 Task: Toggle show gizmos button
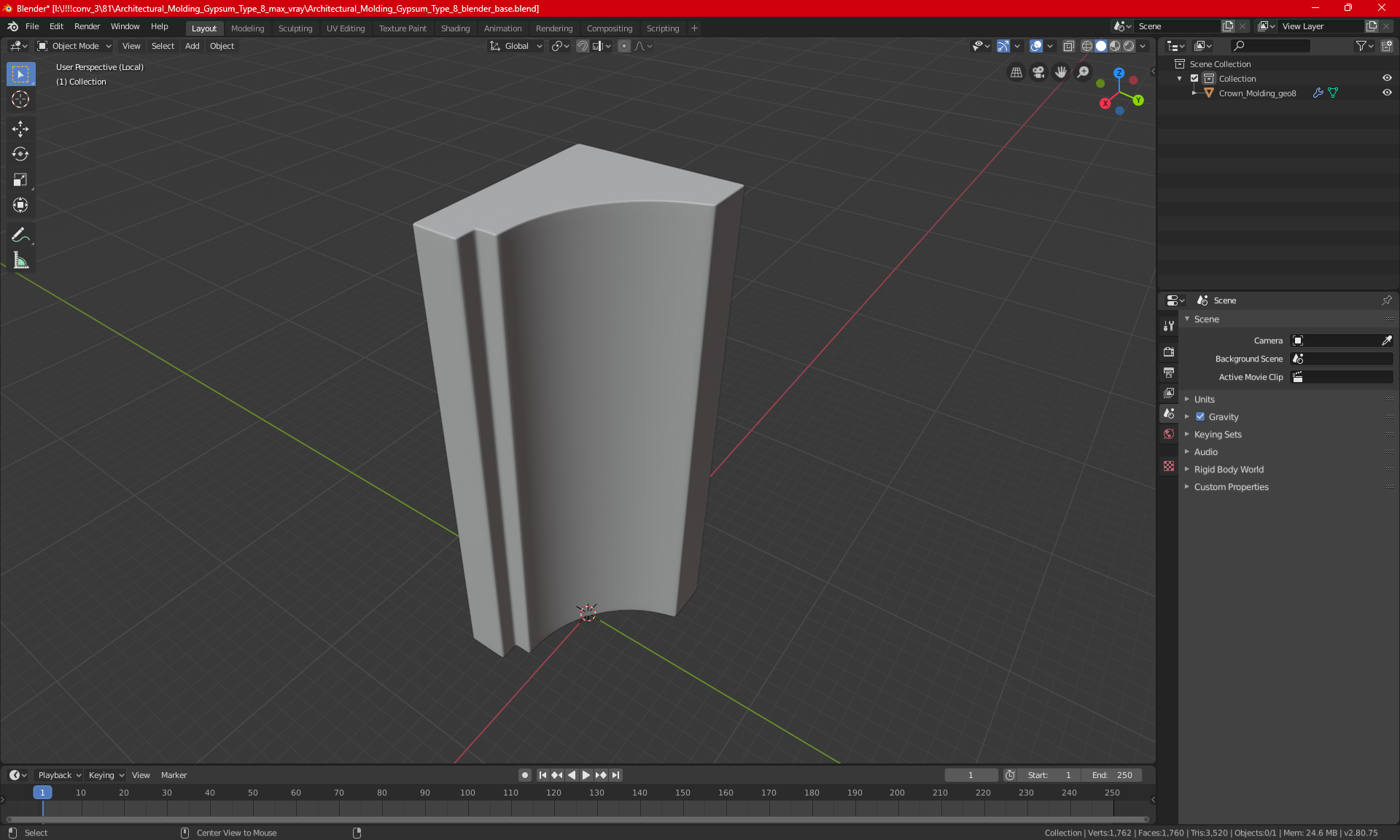(x=1003, y=46)
